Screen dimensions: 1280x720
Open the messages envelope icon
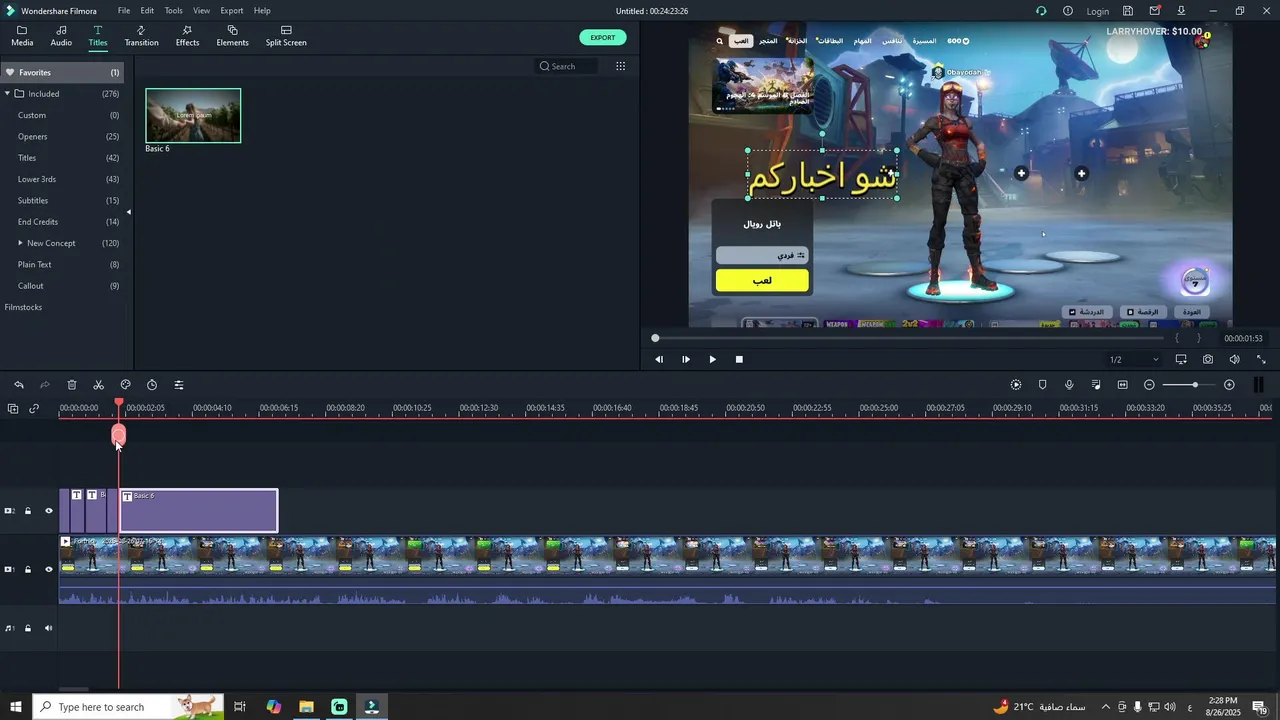click(1155, 11)
